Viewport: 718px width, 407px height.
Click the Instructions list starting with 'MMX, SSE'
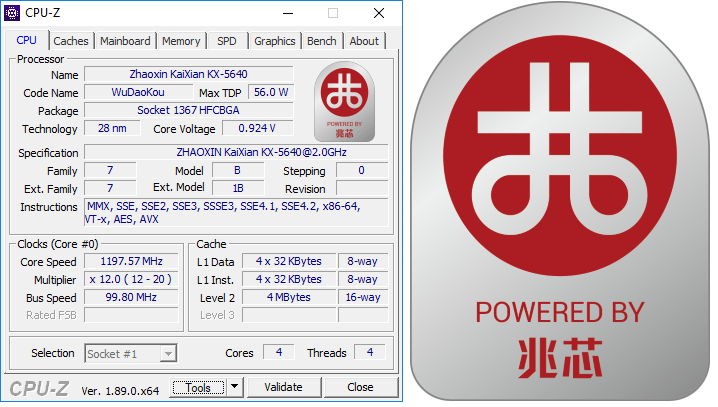click(x=236, y=212)
